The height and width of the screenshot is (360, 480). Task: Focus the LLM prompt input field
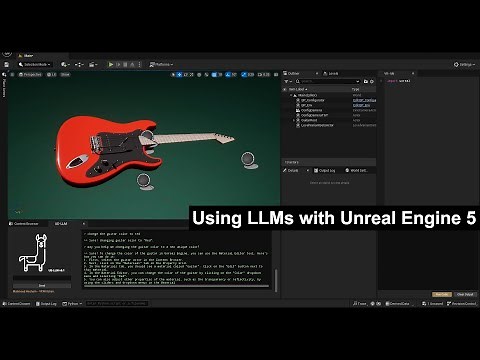(42, 278)
